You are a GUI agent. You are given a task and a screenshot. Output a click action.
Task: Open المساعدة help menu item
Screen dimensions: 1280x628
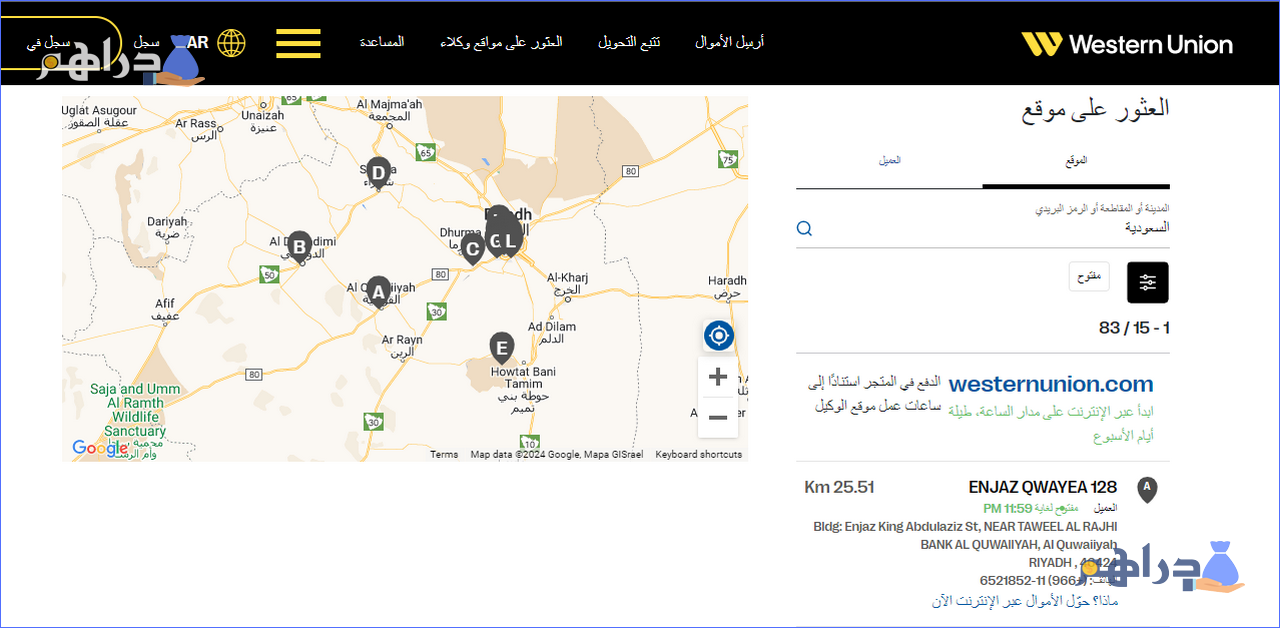click(x=382, y=42)
